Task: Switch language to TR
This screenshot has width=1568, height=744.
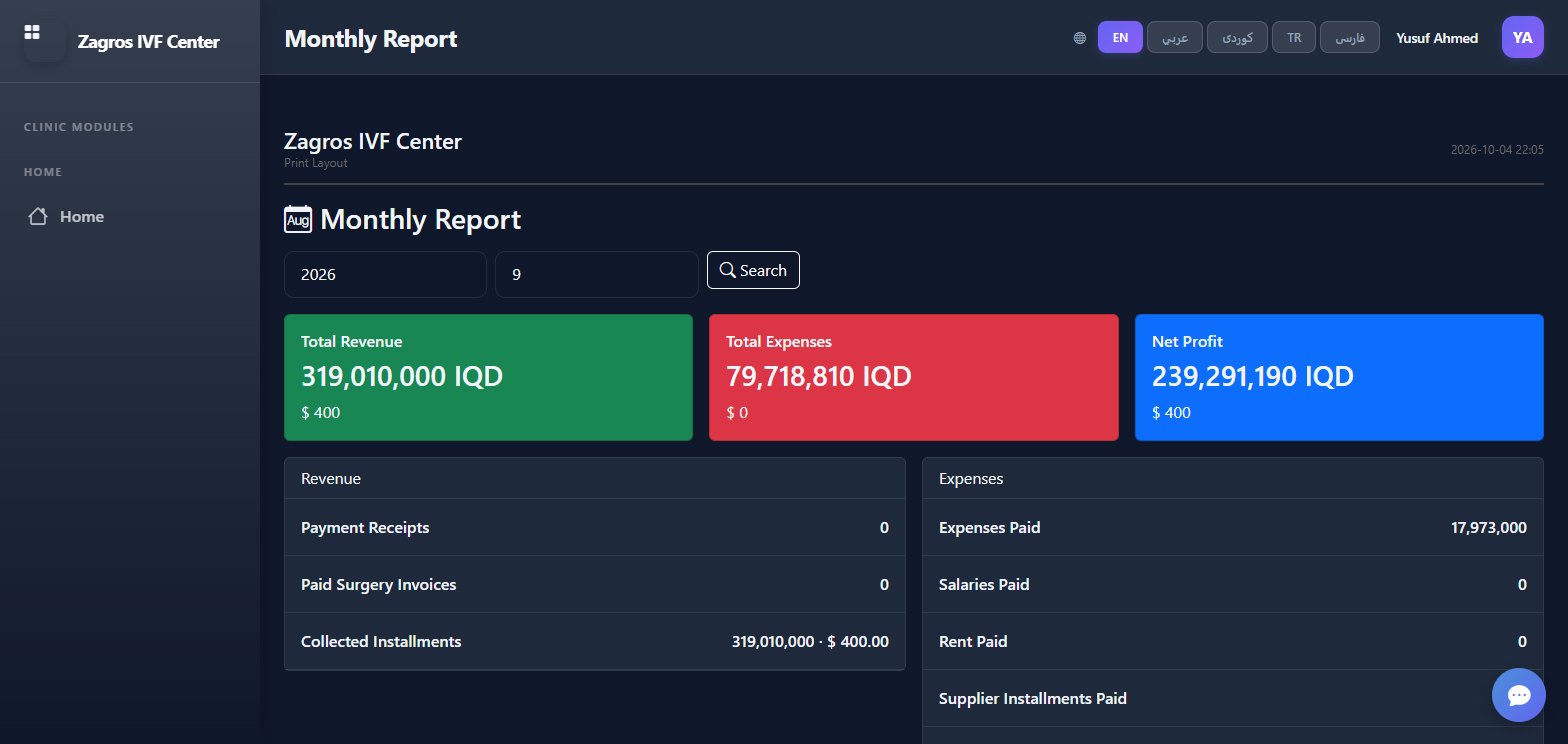Action: coord(1294,38)
